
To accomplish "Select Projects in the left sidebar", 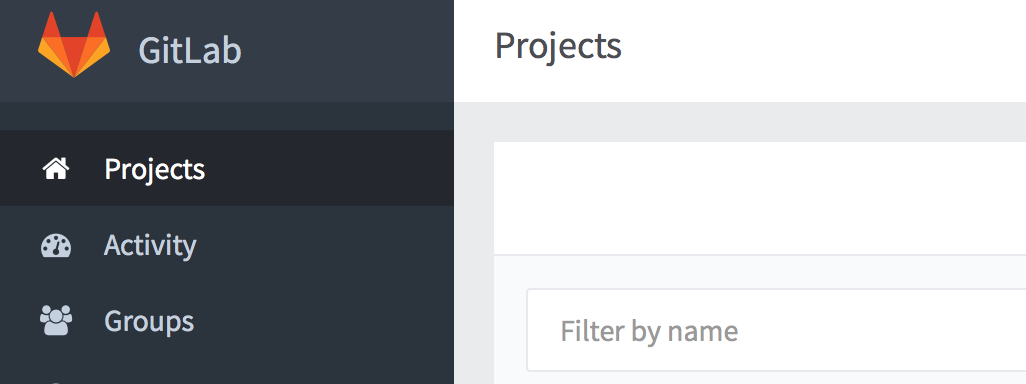I will (226, 169).
